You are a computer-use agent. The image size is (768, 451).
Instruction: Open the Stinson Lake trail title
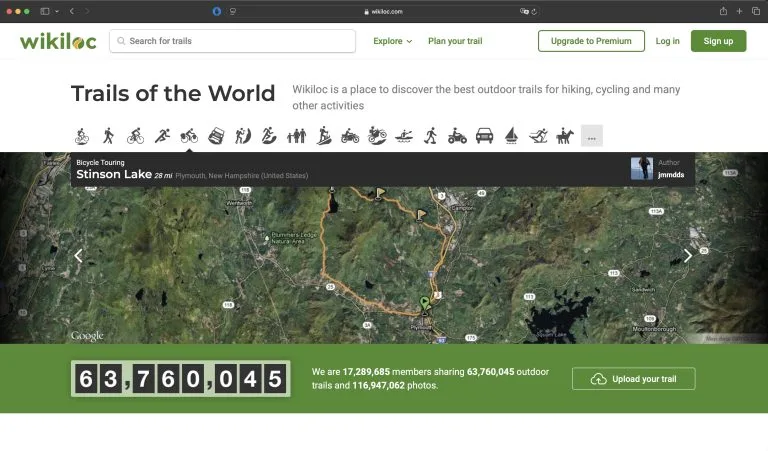pyautogui.click(x=114, y=174)
